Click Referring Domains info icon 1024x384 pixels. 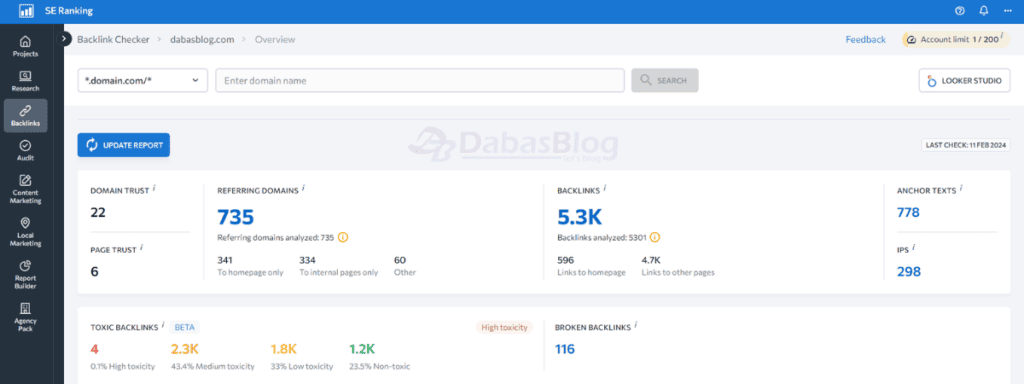click(x=304, y=188)
